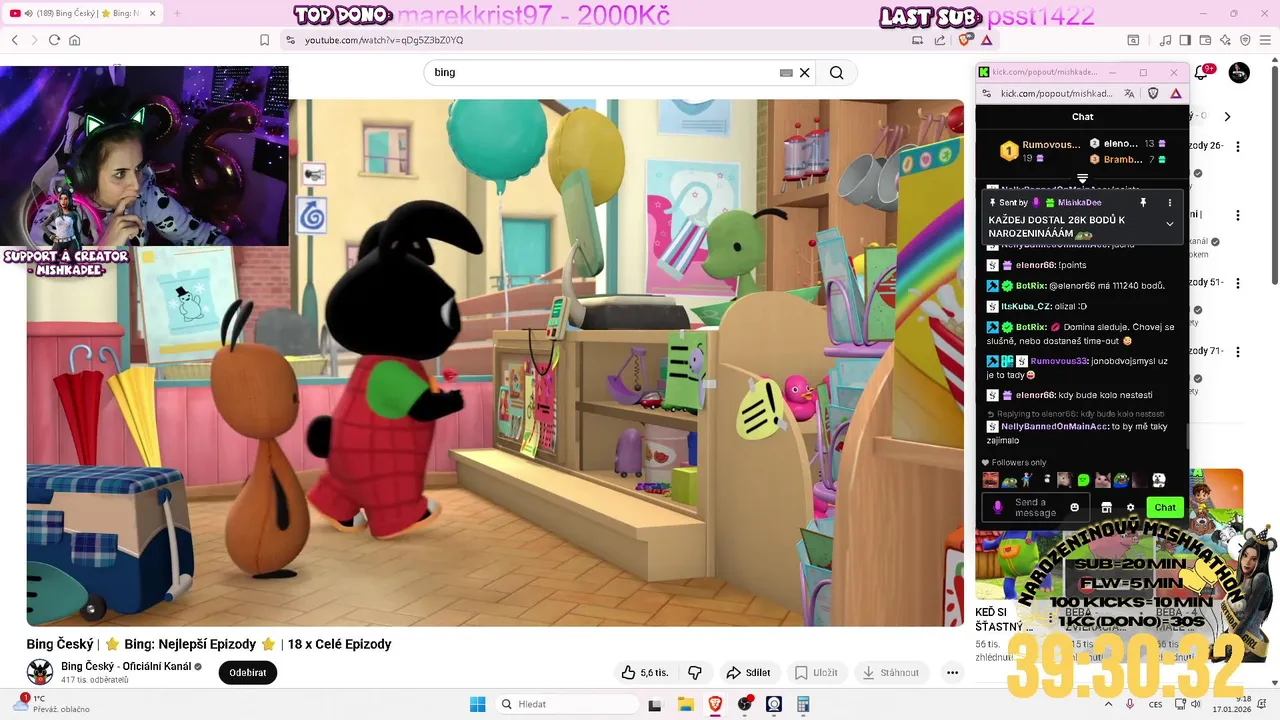Collapse the pinned message chevron
Viewport: 1280px width, 720px height.
[1170, 224]
